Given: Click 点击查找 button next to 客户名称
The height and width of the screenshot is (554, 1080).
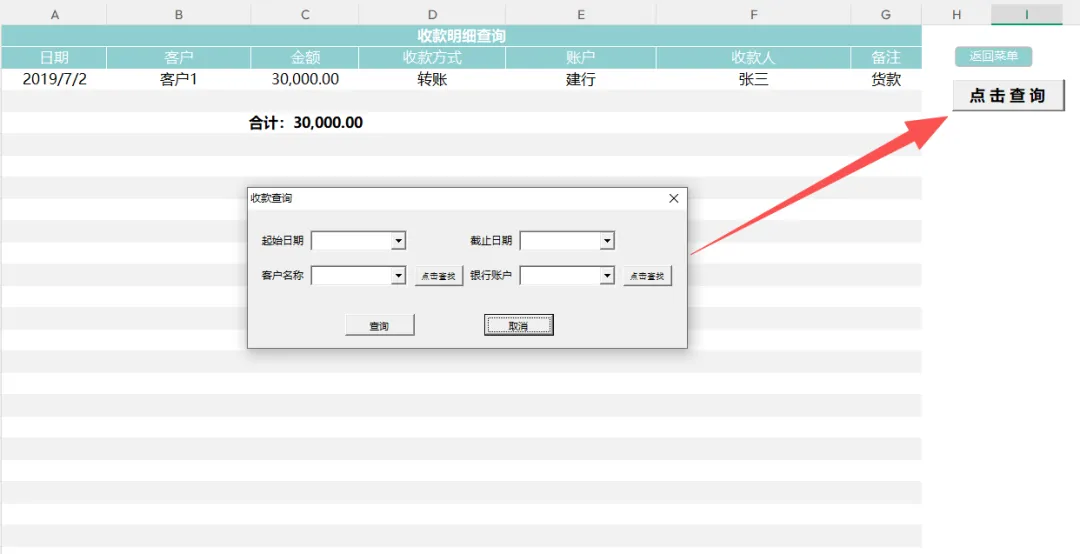Looking at the screenshot, I should 439,276.
